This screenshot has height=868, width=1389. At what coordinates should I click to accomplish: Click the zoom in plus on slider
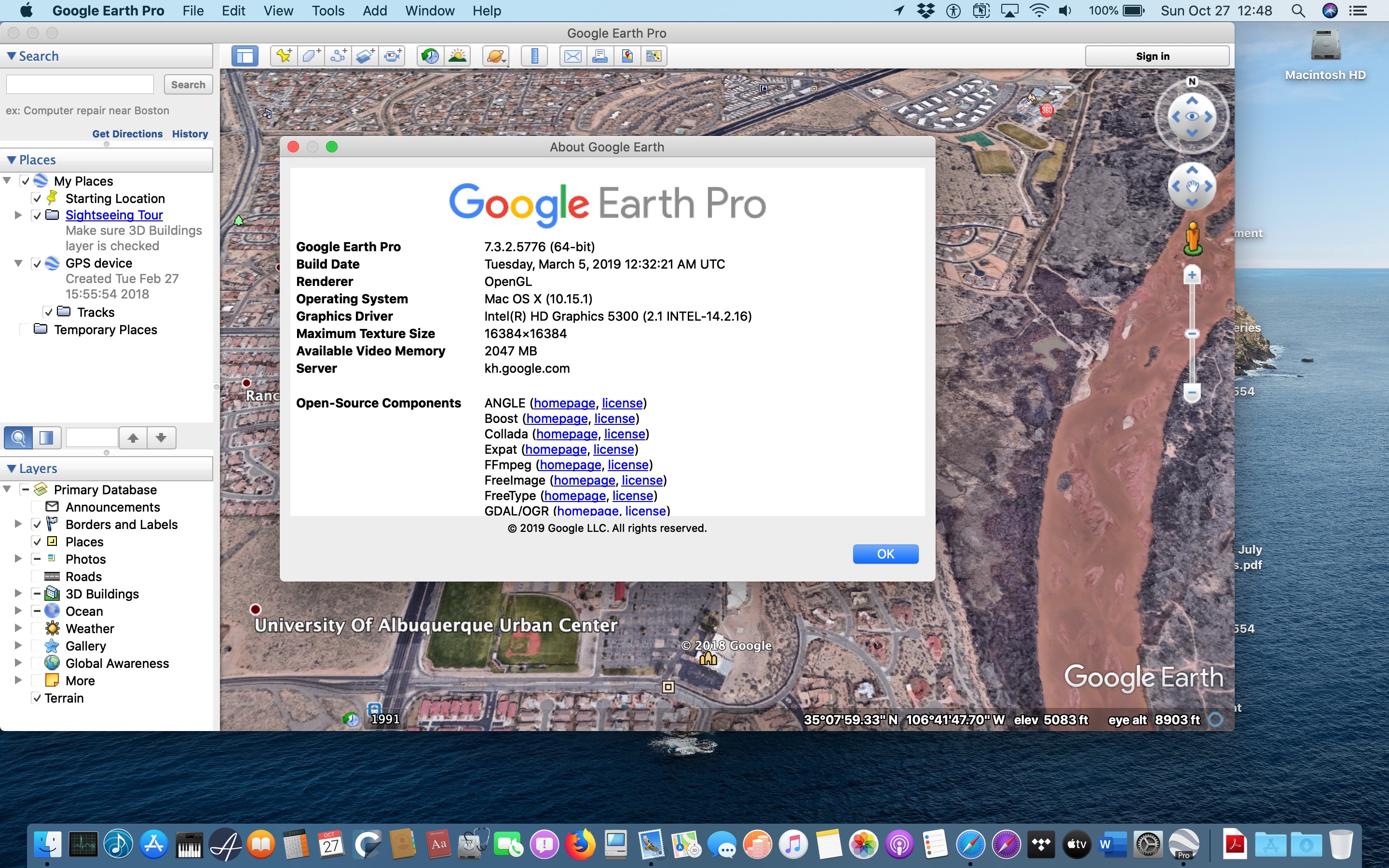1192,275
